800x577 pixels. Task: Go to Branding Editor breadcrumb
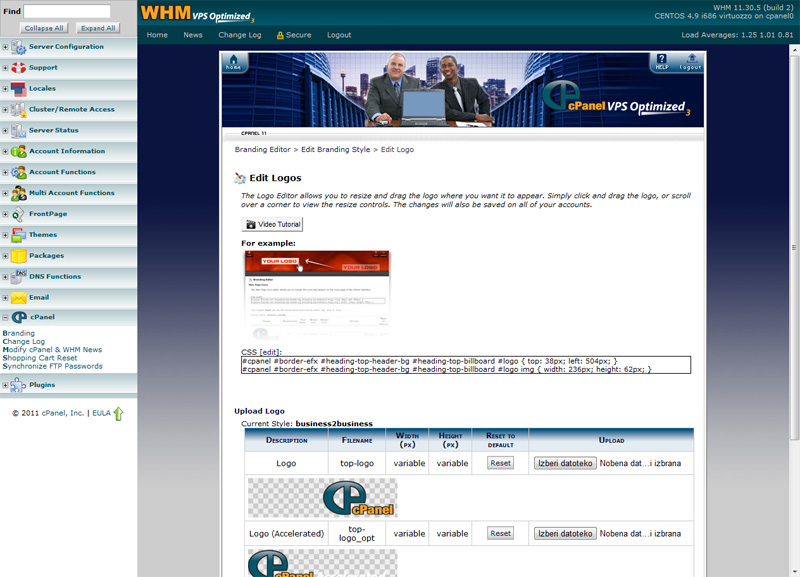(x=262, y=149)
